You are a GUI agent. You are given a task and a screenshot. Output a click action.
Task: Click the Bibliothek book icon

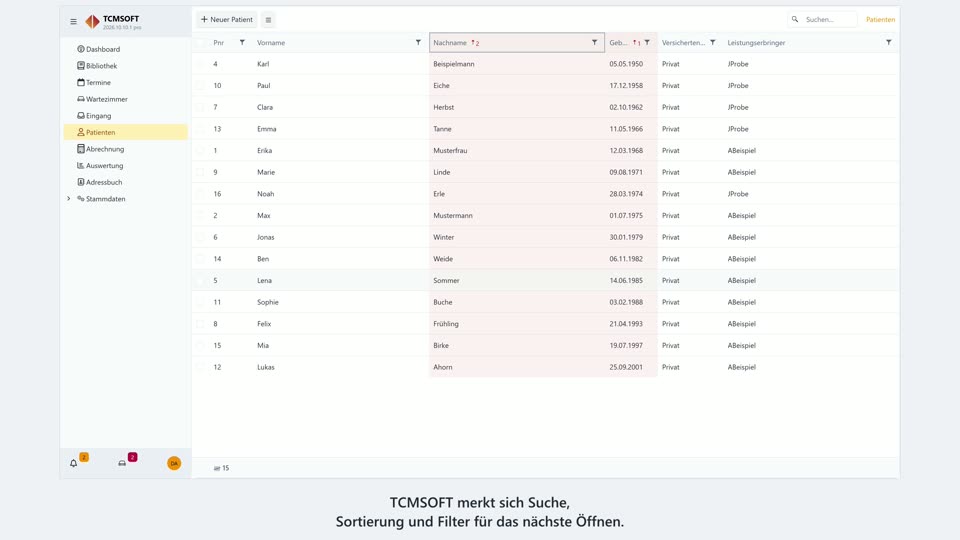(x=81, y=66)
